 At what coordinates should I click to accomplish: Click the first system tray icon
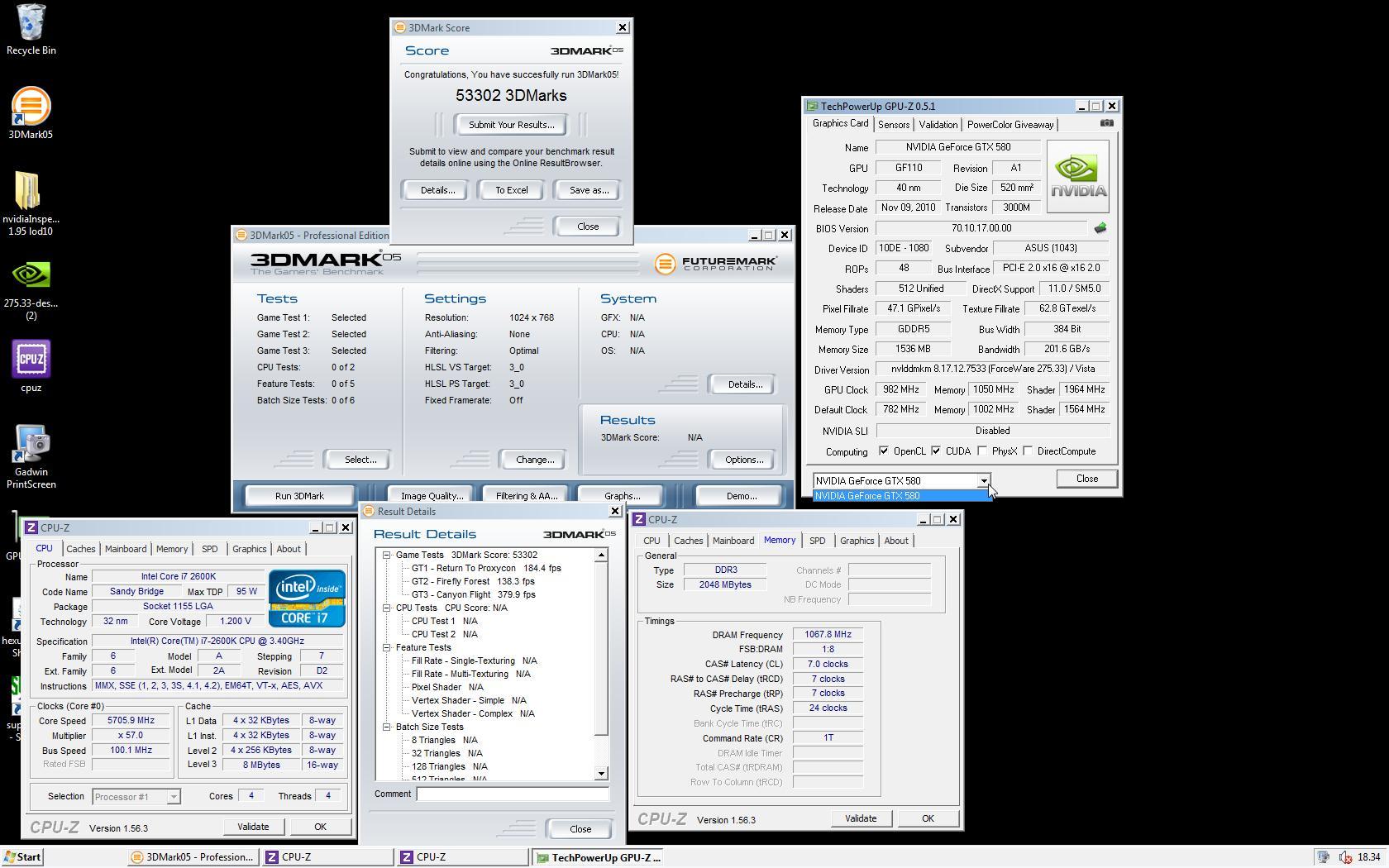(1323, 857)
